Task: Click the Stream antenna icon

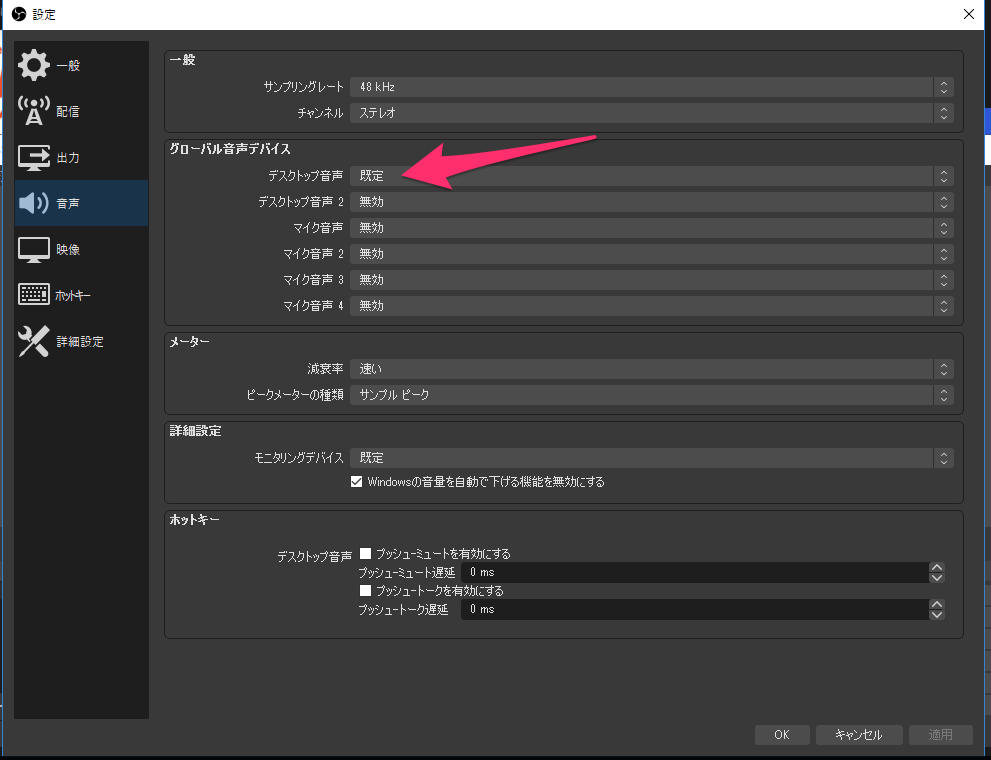Action: click(x=33, y=111)
